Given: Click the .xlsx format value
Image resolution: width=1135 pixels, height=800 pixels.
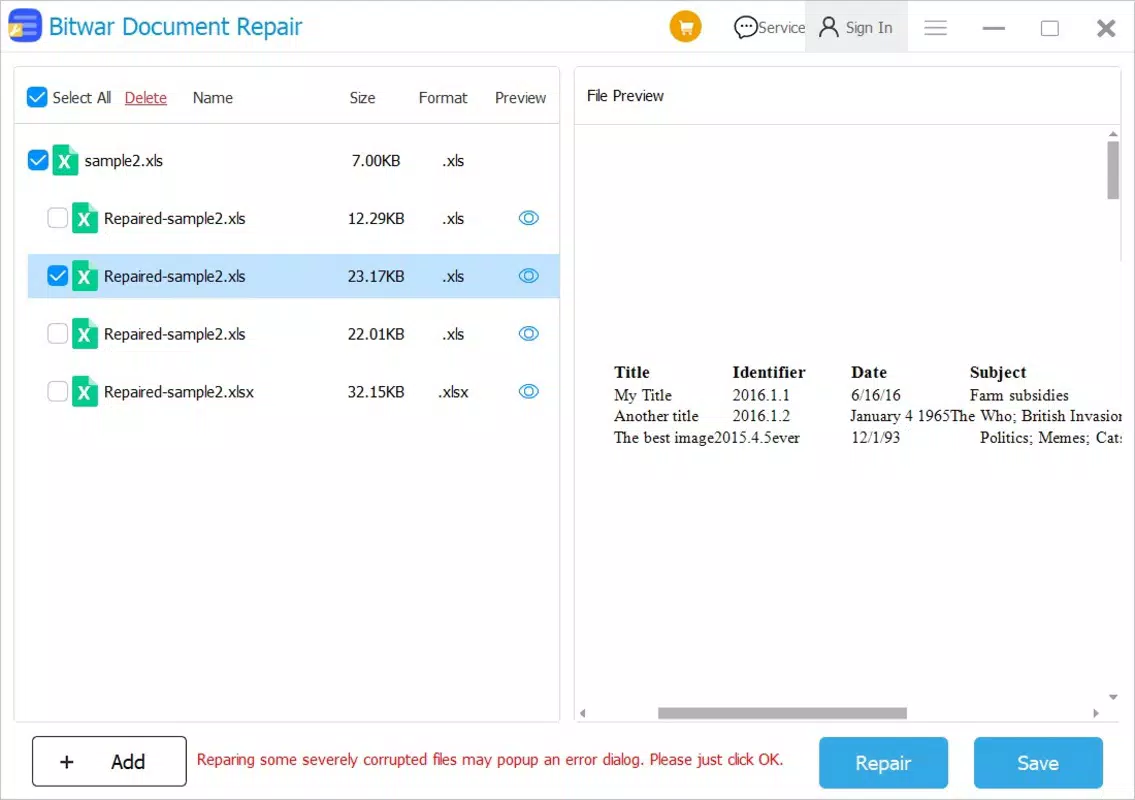Looking at the screenshot, I should pos(453,392).
